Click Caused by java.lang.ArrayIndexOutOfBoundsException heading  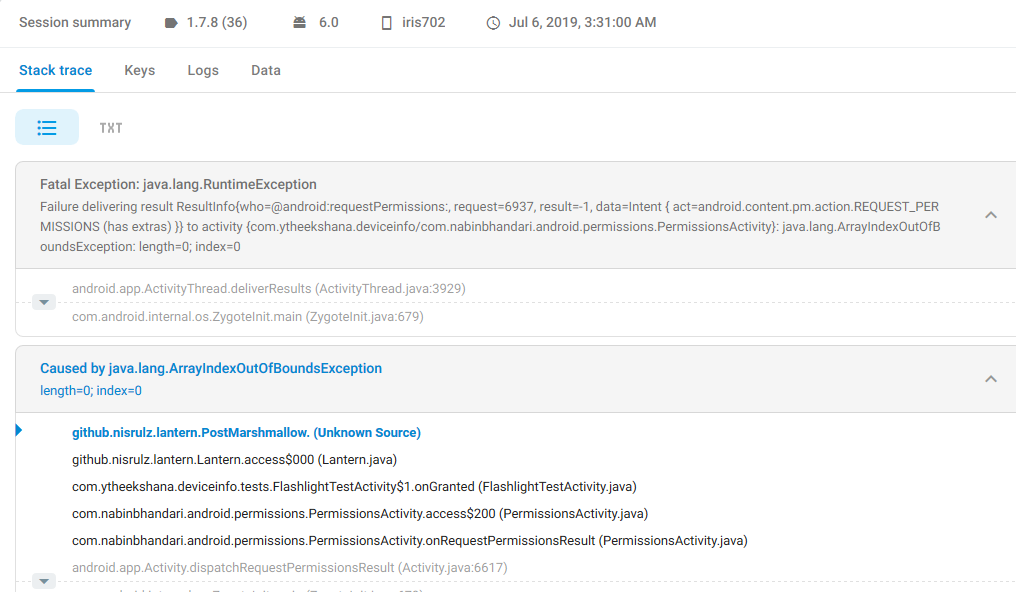click(211, 369)
